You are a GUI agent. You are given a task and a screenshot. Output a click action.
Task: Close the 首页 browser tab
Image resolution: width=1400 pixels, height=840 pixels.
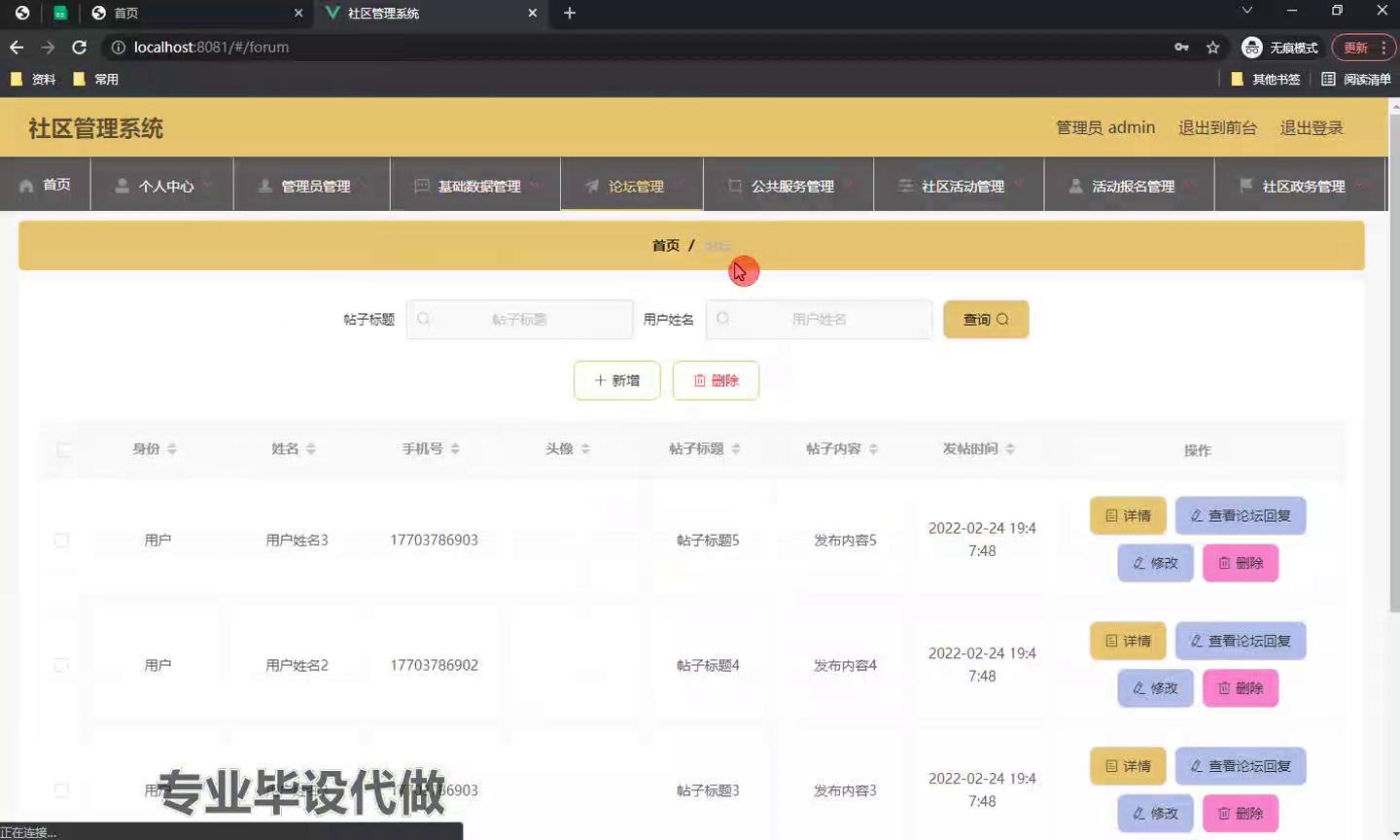point(297,13)
